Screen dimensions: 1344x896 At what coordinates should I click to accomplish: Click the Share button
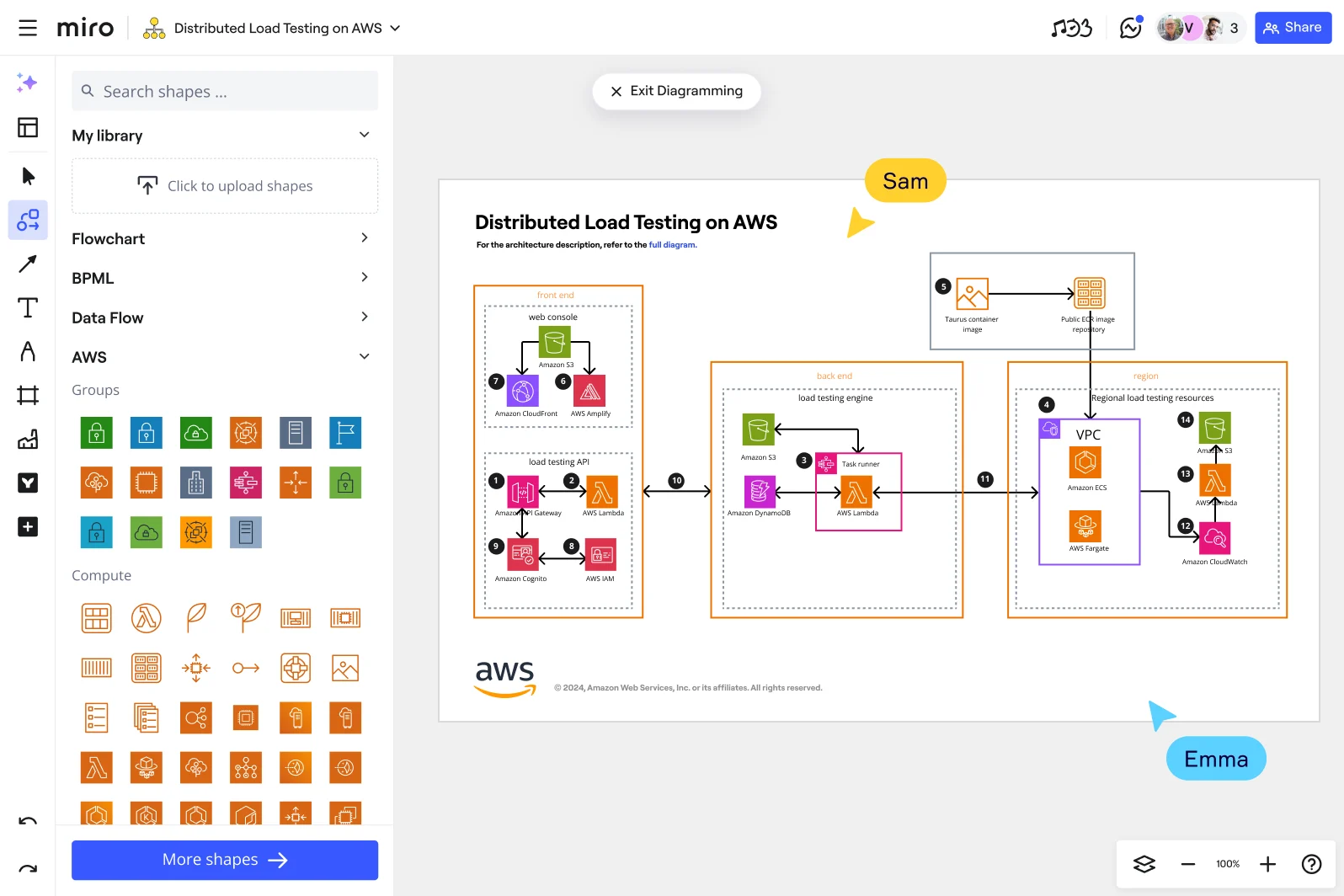pyautogui.click(x=1293, y=28)
